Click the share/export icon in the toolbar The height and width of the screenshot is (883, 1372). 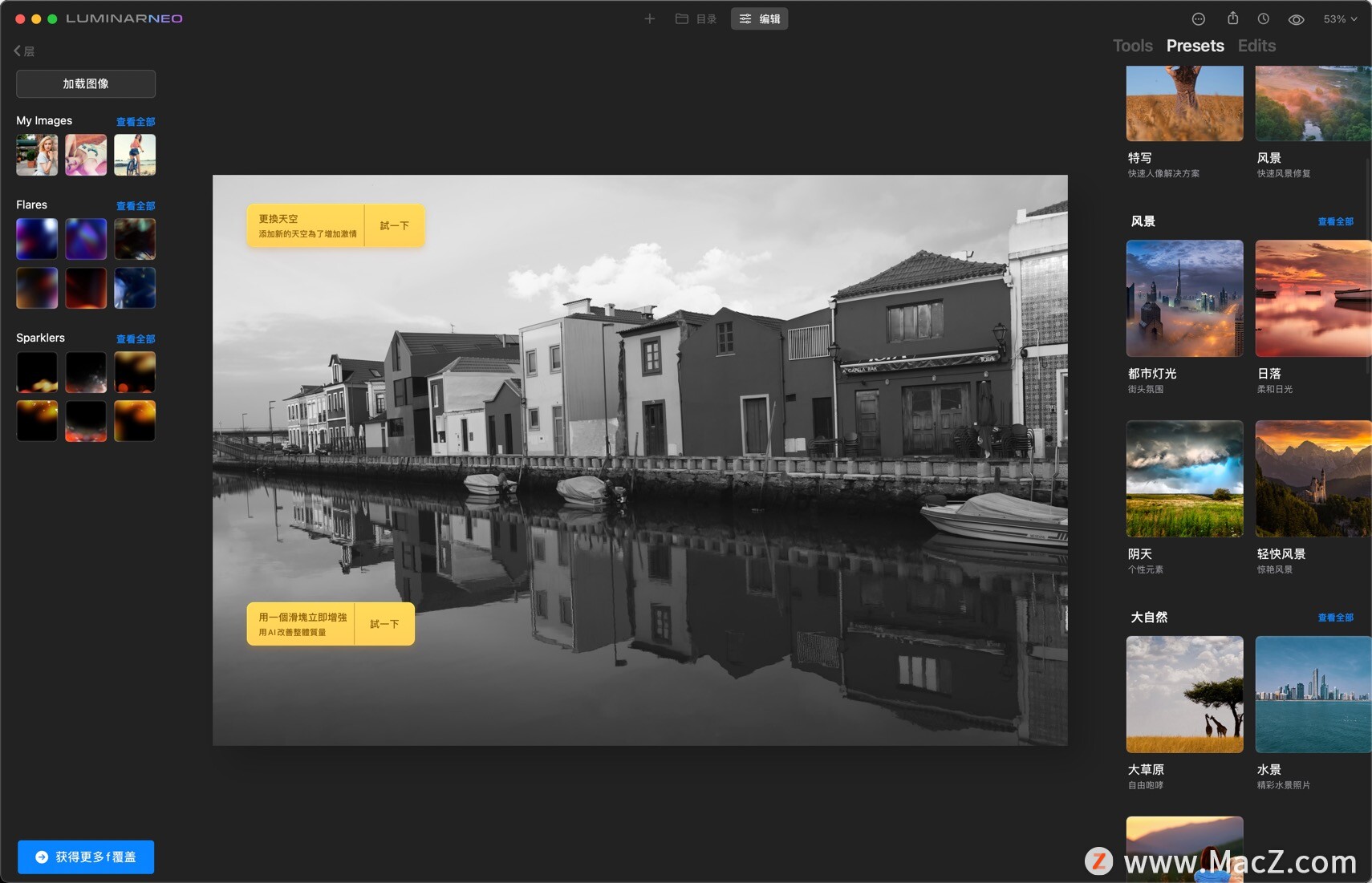[x=1232, y=18]
